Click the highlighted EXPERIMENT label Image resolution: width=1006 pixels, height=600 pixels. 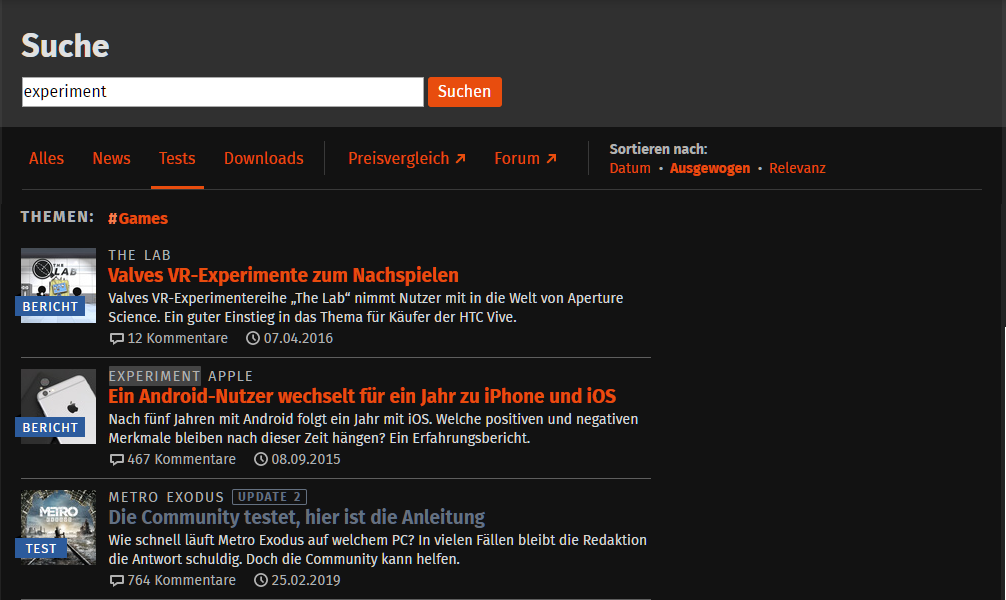155,376
